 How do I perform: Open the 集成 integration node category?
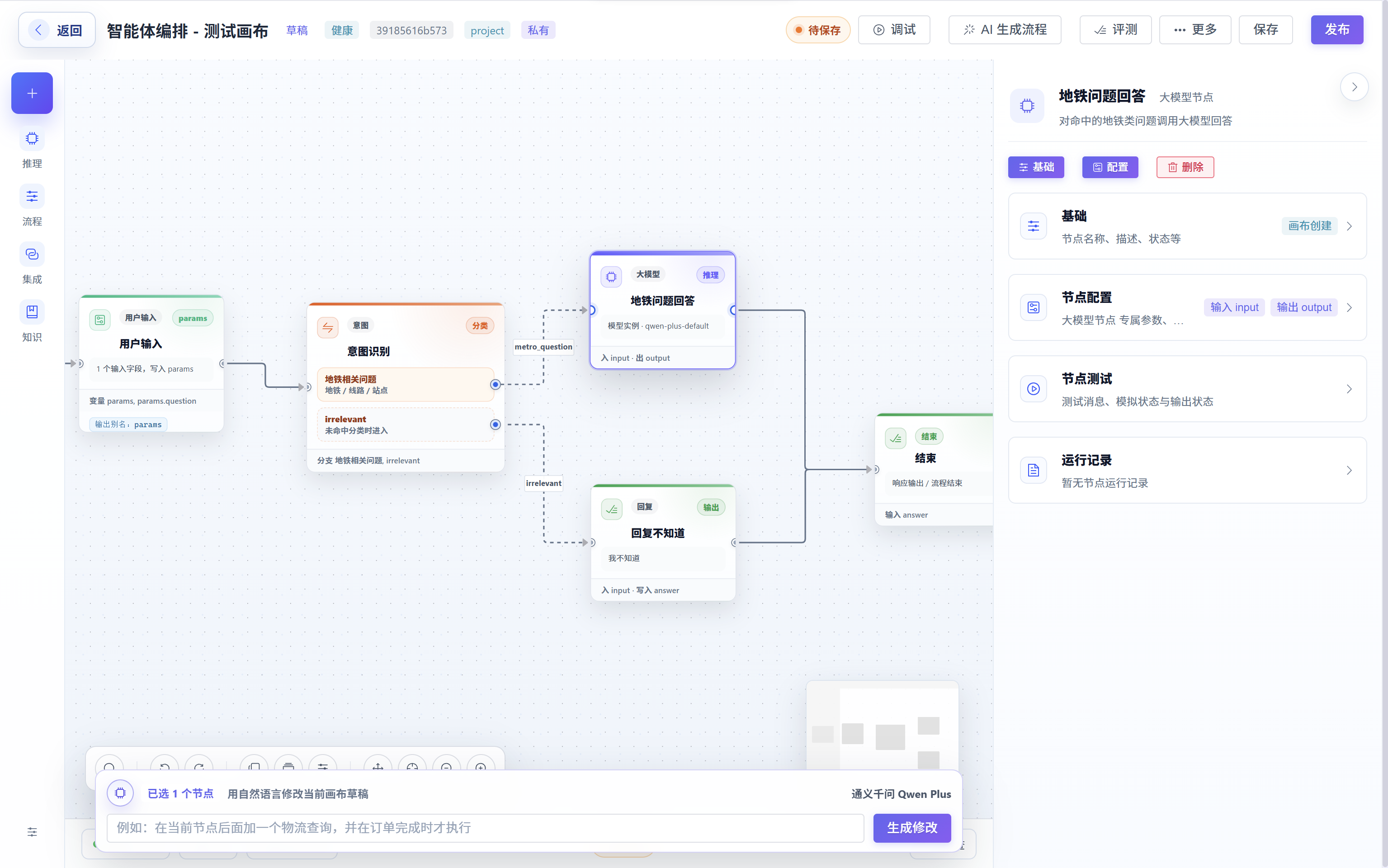point(32,264)
